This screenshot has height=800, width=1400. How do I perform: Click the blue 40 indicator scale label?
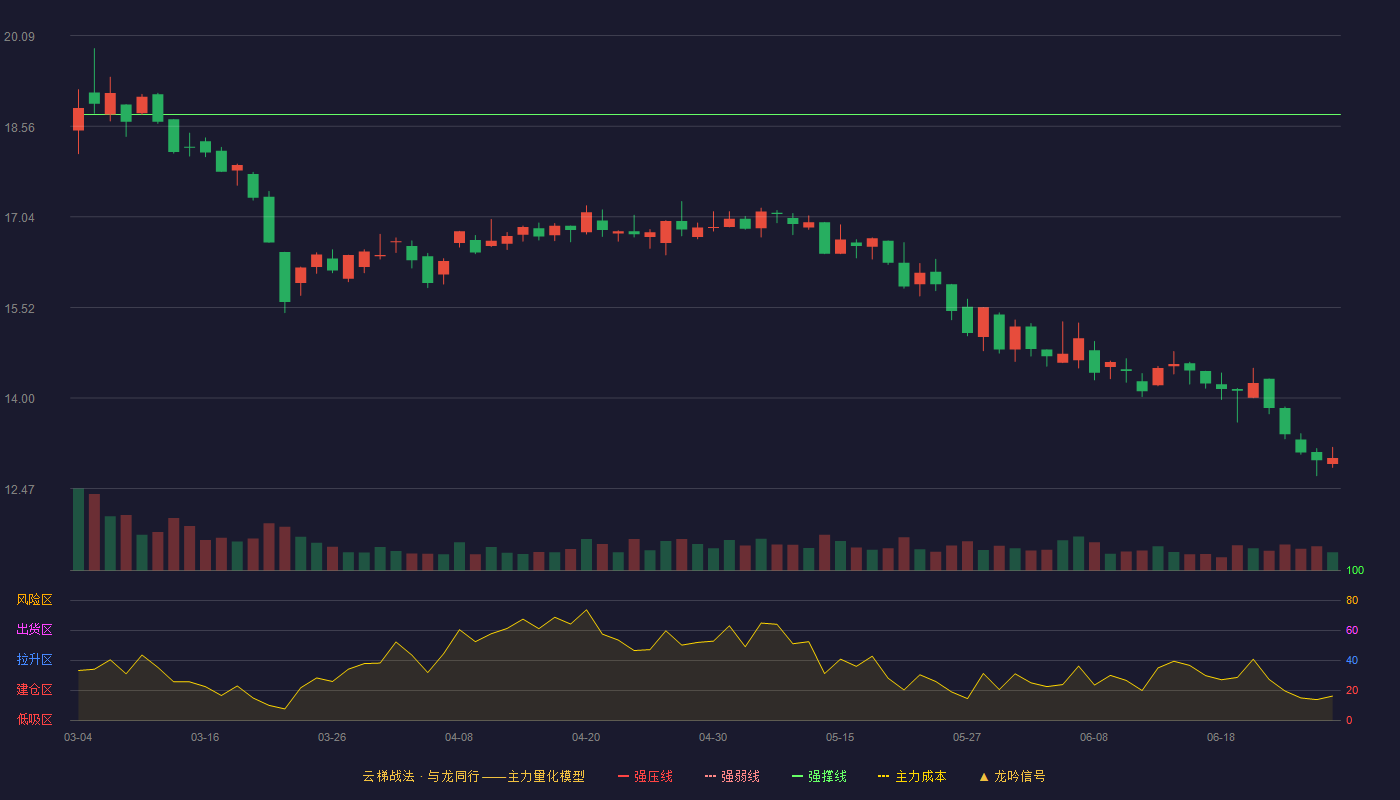[x=1352, y=660]
